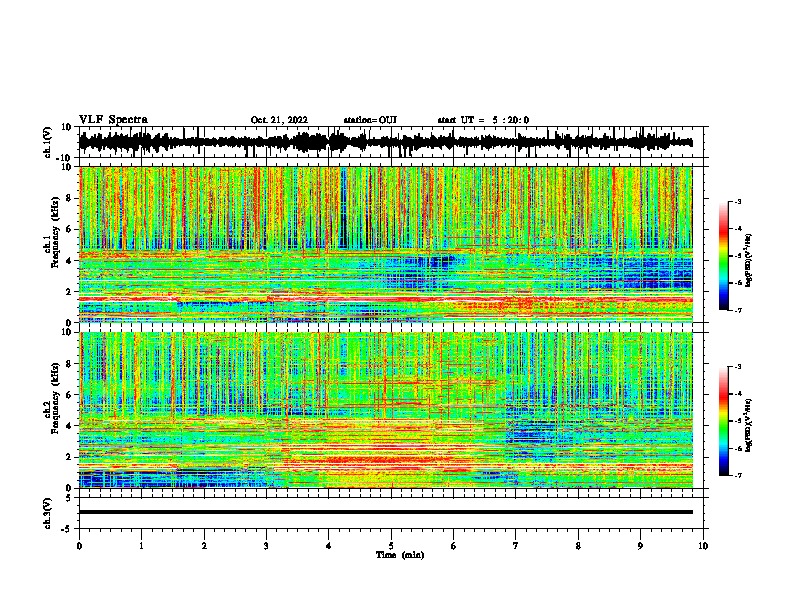Click the "-5" tick on ch.3(V) axis
Image resolution: width=792 pixels, height=612 pixels.
[x=67, y=529]
